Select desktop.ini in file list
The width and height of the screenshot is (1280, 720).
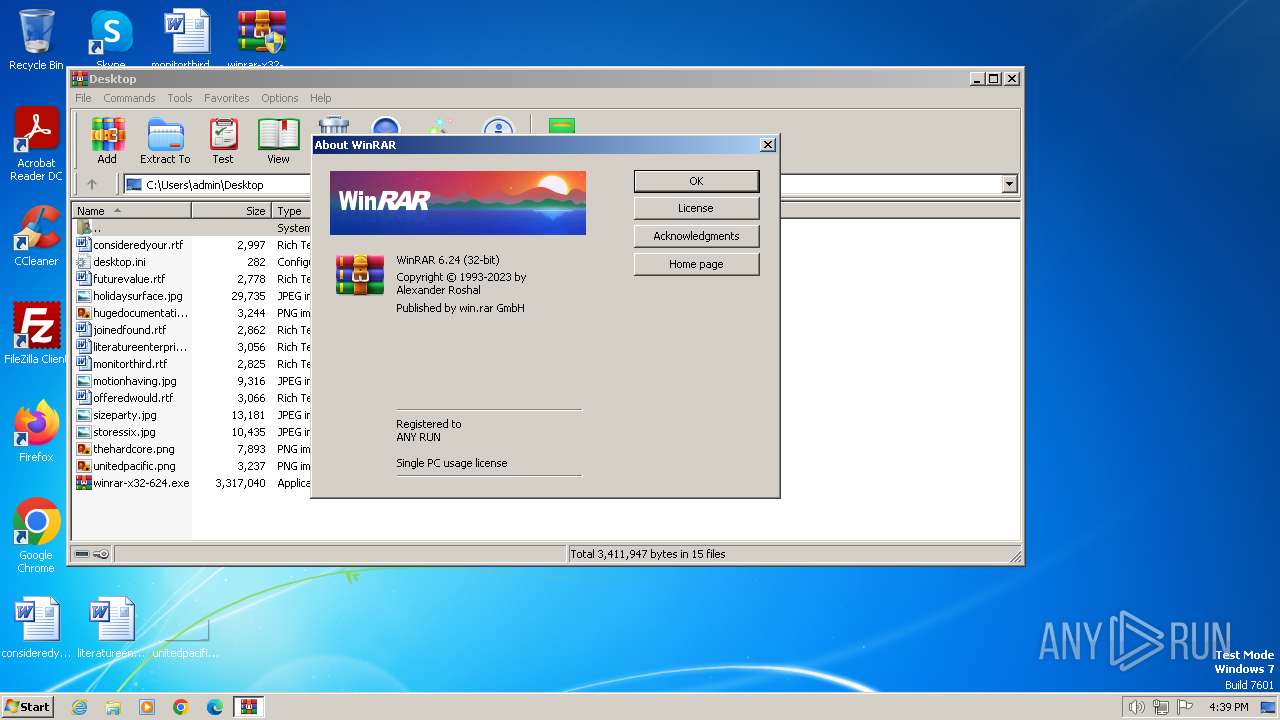pyautogui.click(x=119, y=262)
